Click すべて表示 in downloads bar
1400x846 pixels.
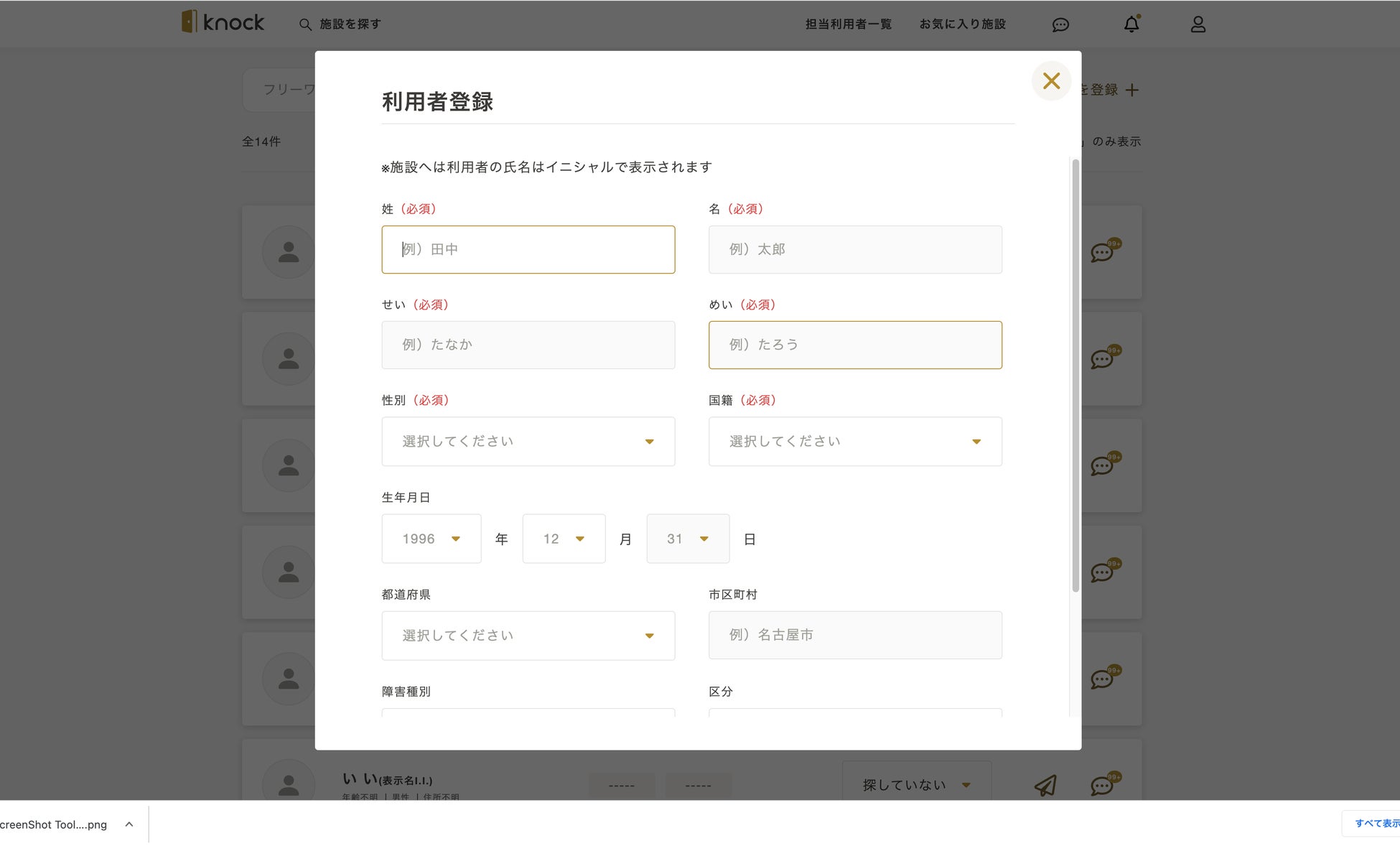1376,823
